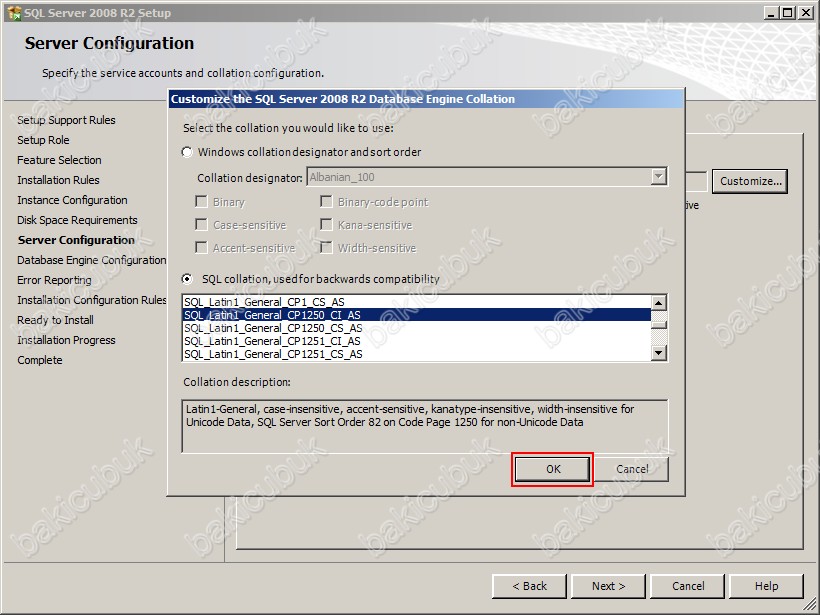Click the collation list scrollbar thumb

pyautogui.click(x=659, y=325)
